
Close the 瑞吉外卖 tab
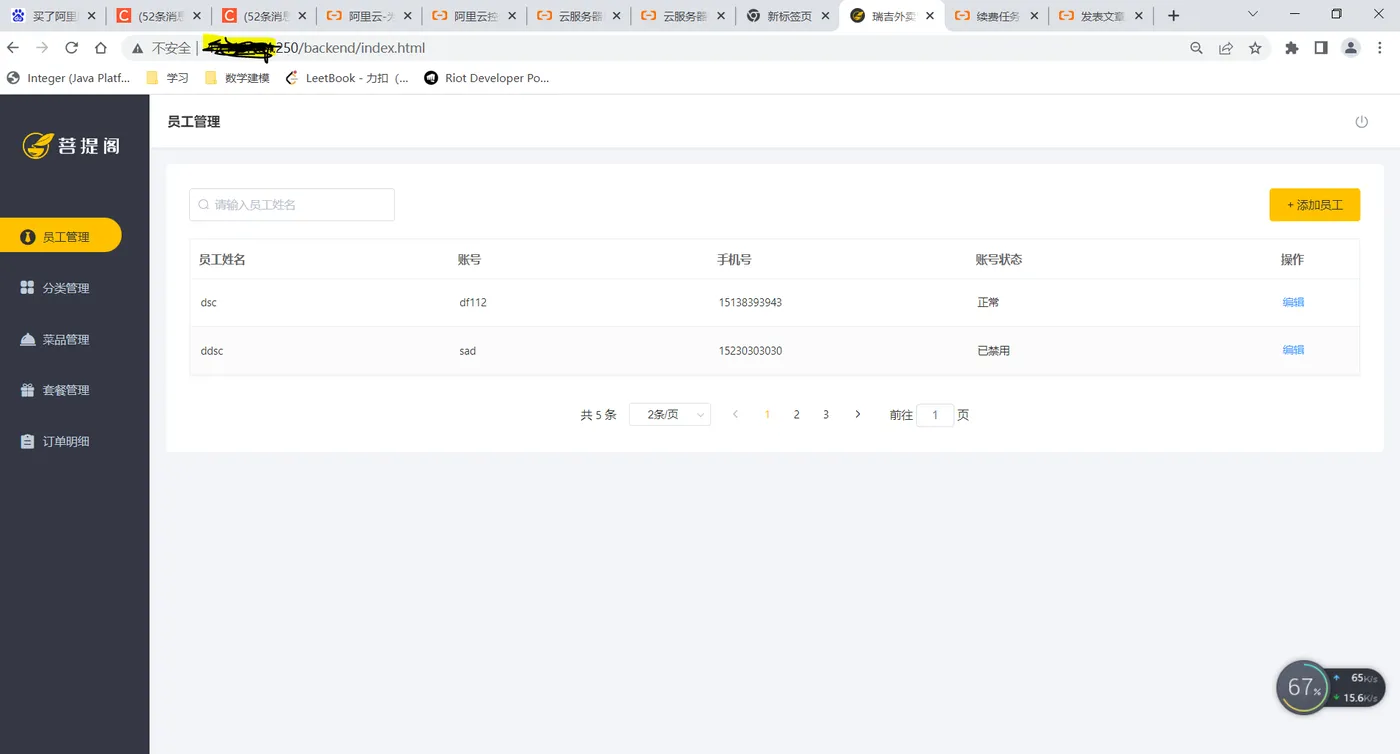(930, 16)
